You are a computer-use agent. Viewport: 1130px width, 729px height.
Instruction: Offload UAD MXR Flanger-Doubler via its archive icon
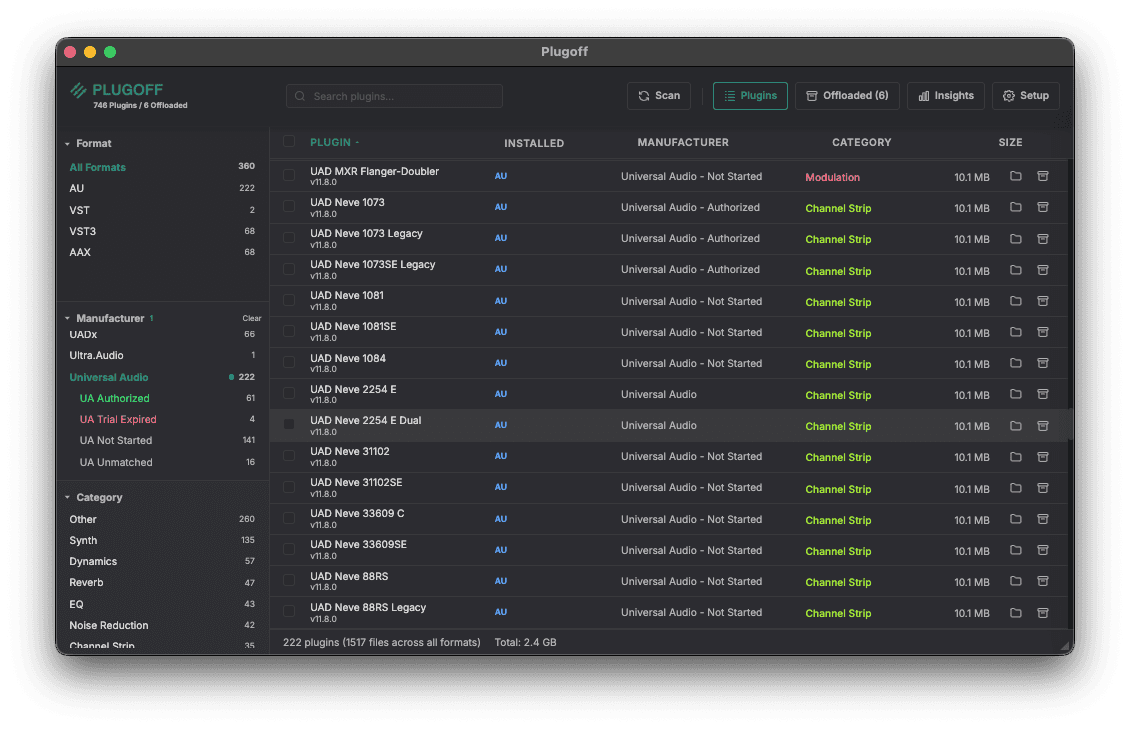(1043, 176)
